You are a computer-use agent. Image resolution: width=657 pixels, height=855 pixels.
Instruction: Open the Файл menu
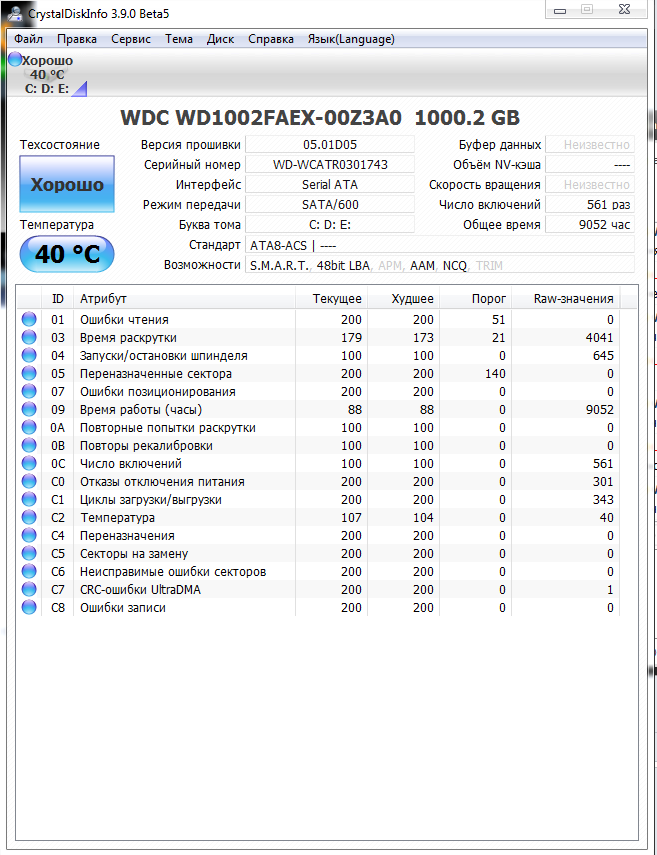coord(28,39)
